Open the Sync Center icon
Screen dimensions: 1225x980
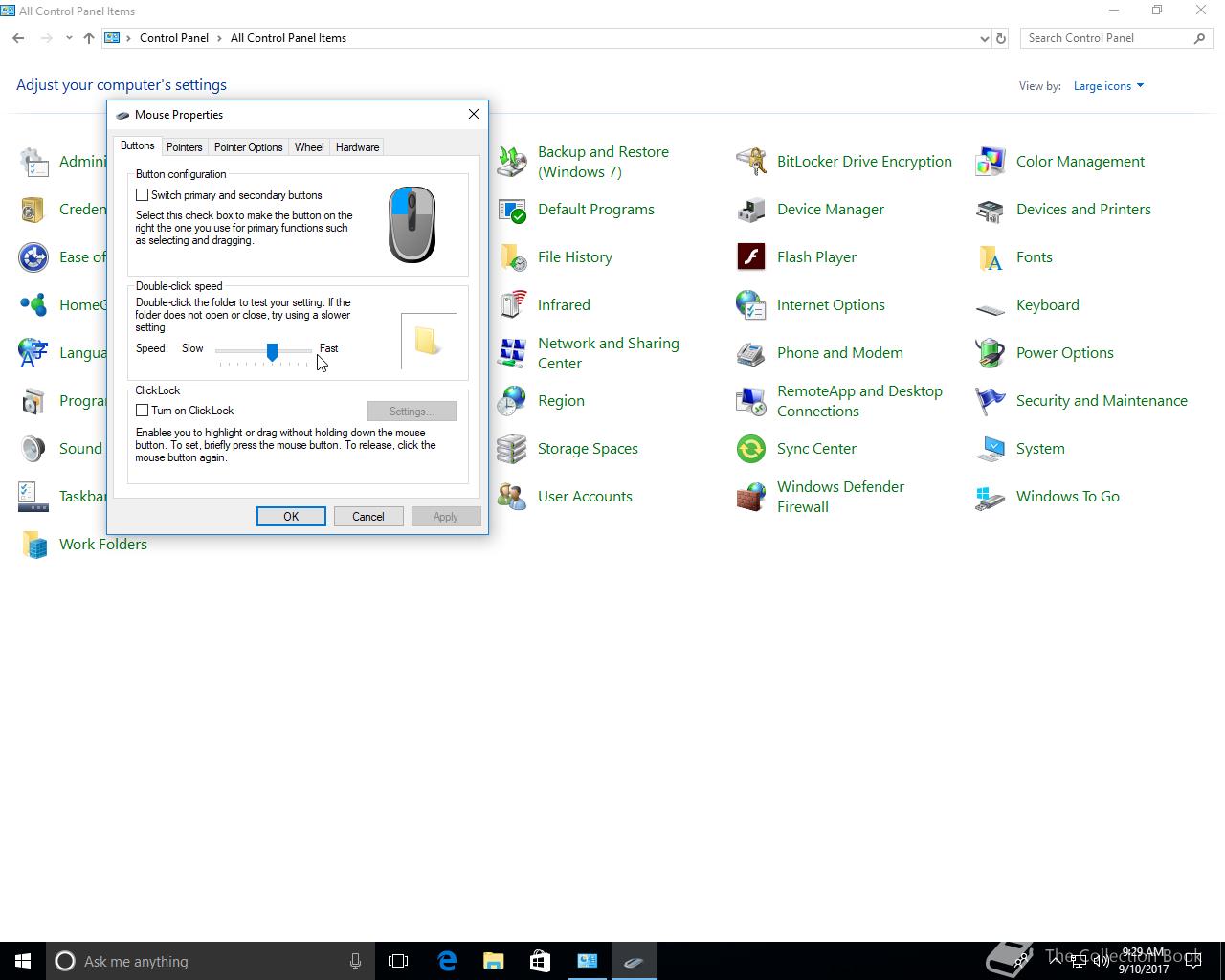coord(751,449)
